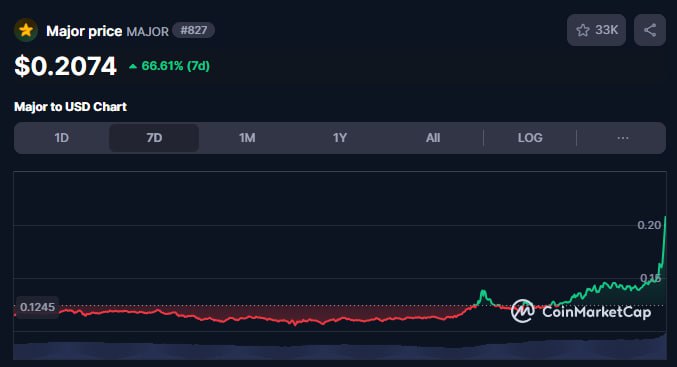
Task: Click the $0.2074 price value
Action: click(65, 66)
